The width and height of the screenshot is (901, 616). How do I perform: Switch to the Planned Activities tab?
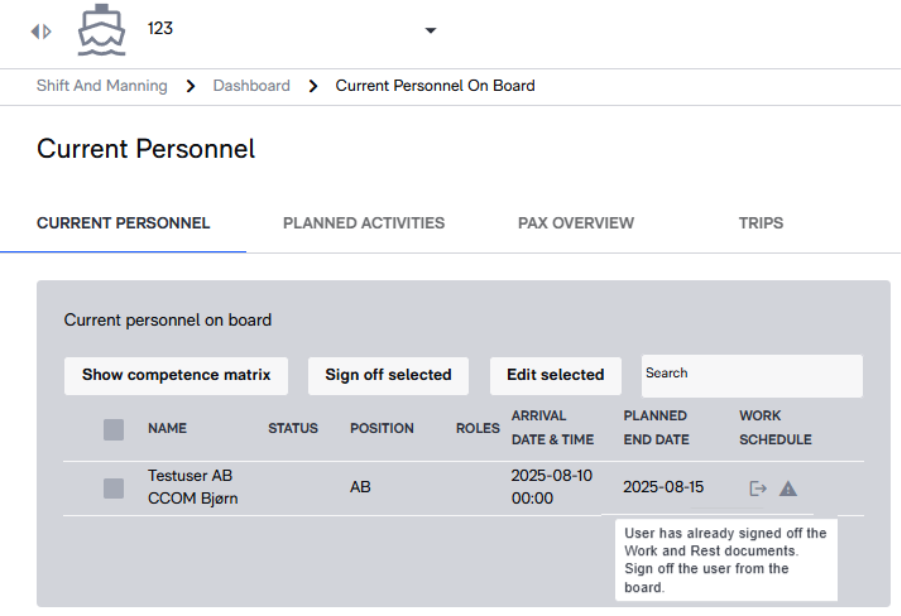point(364,223)
